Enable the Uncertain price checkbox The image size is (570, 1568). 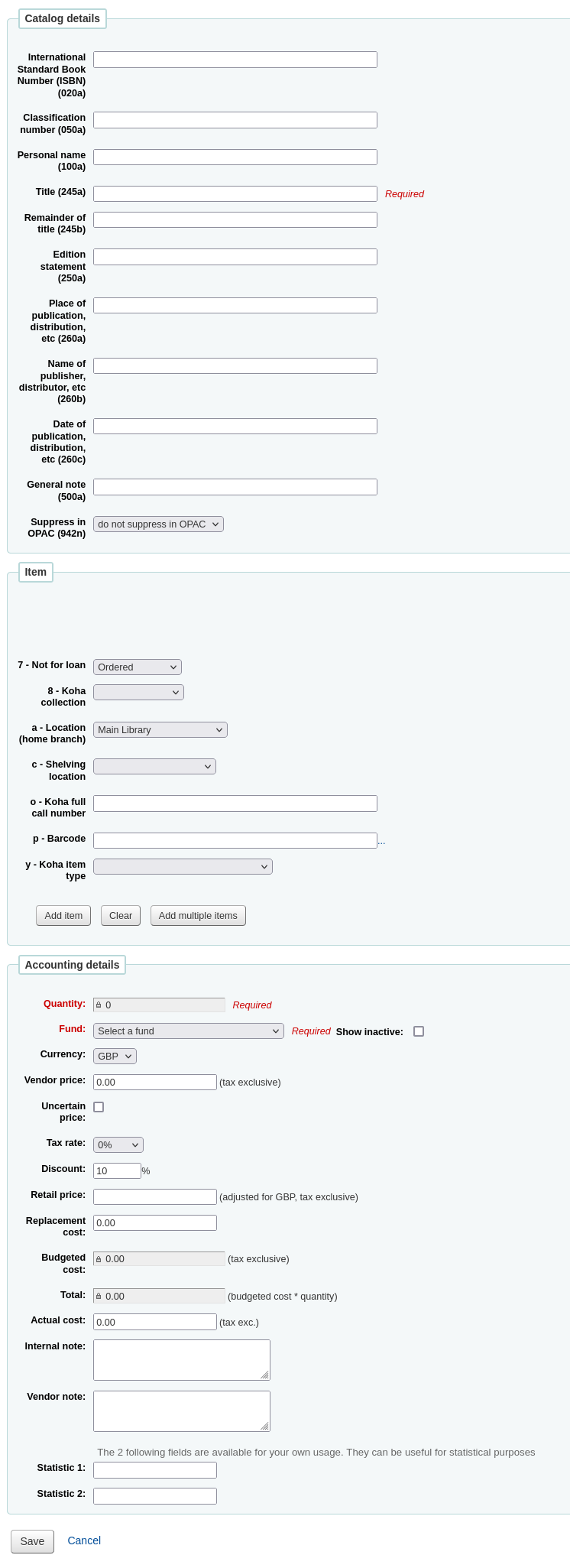(x=99, y=1107)
